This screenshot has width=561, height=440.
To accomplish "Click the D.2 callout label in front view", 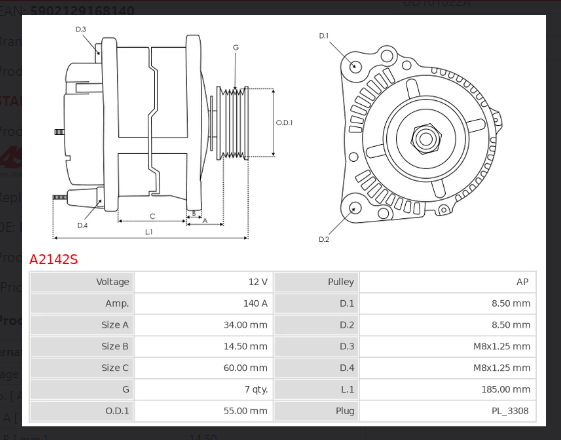I will 323,239.
